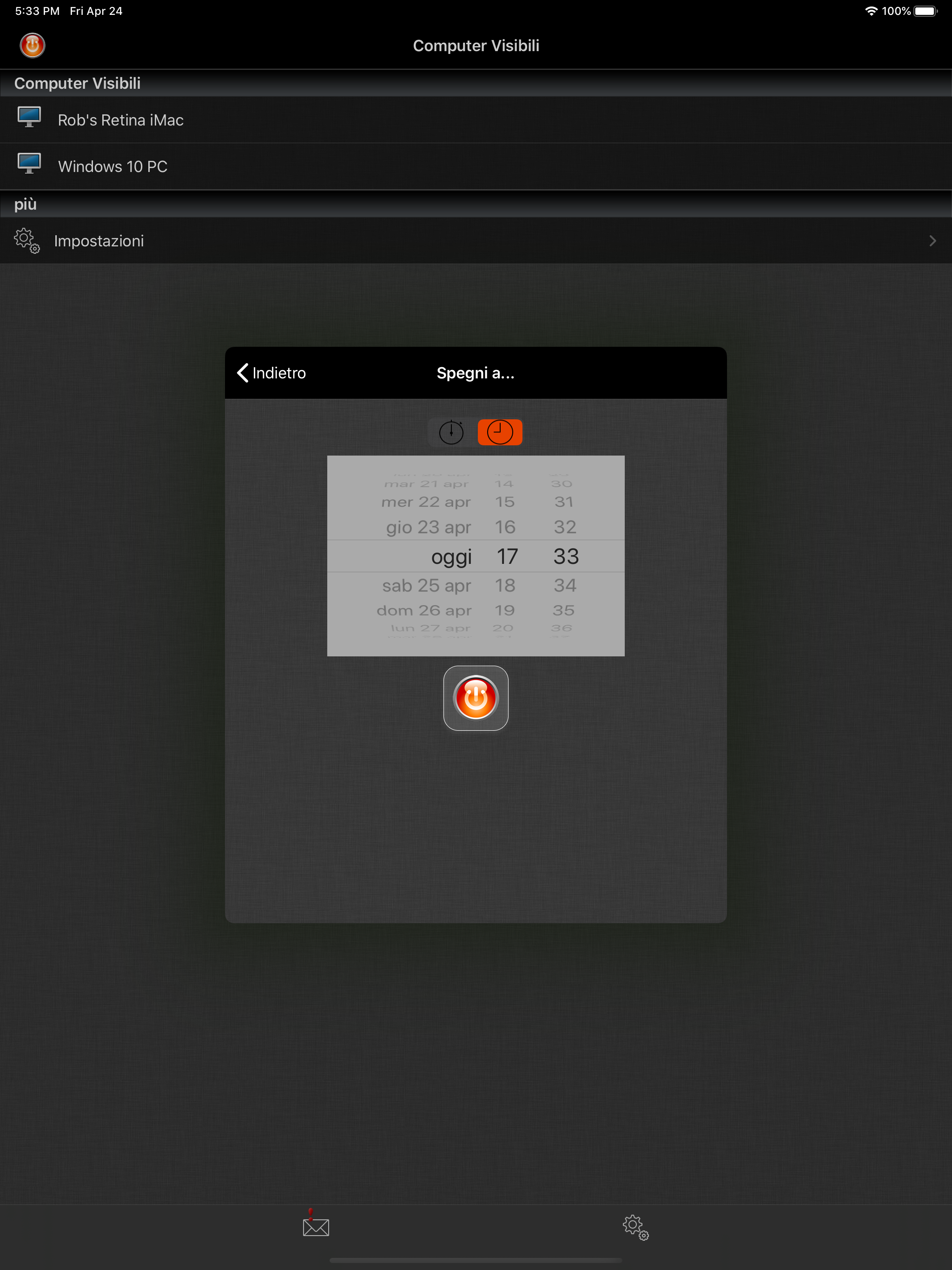Tap the big red shutdown power button
The width and height of the screenshot is (952, 1270).
coord(476,698)
